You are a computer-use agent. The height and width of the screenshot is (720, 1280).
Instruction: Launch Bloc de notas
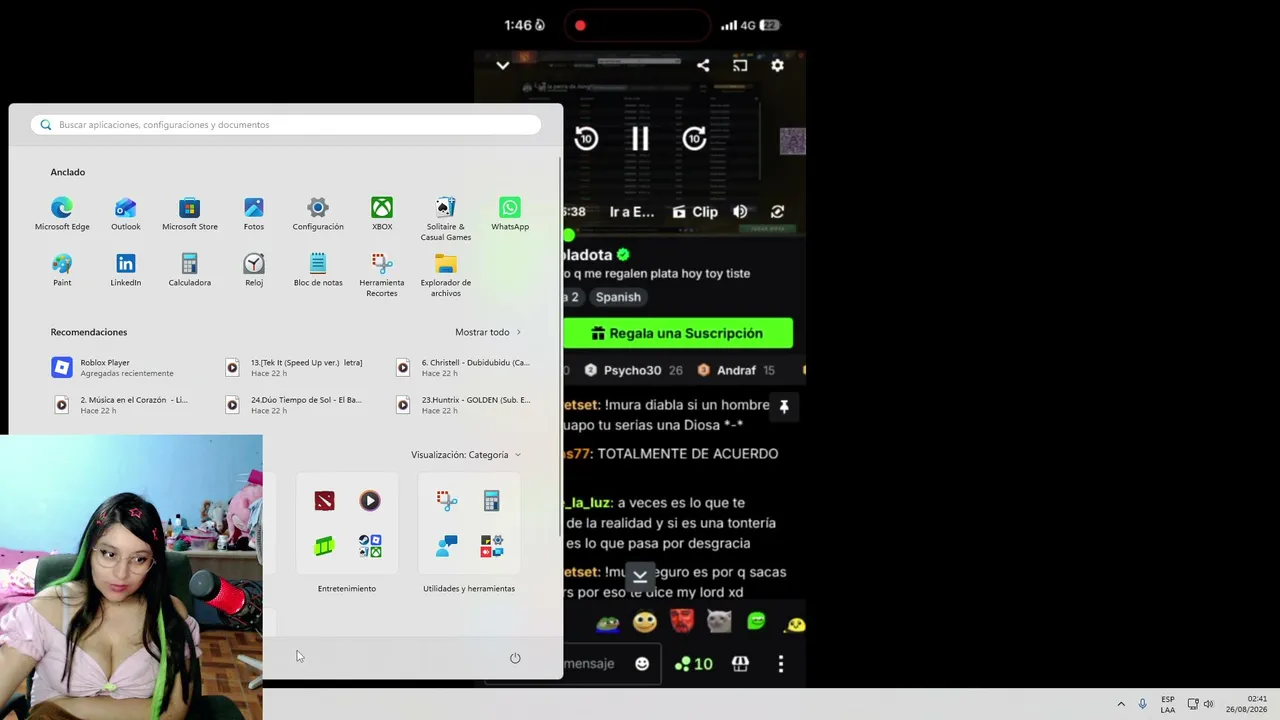tap(318, 270)
